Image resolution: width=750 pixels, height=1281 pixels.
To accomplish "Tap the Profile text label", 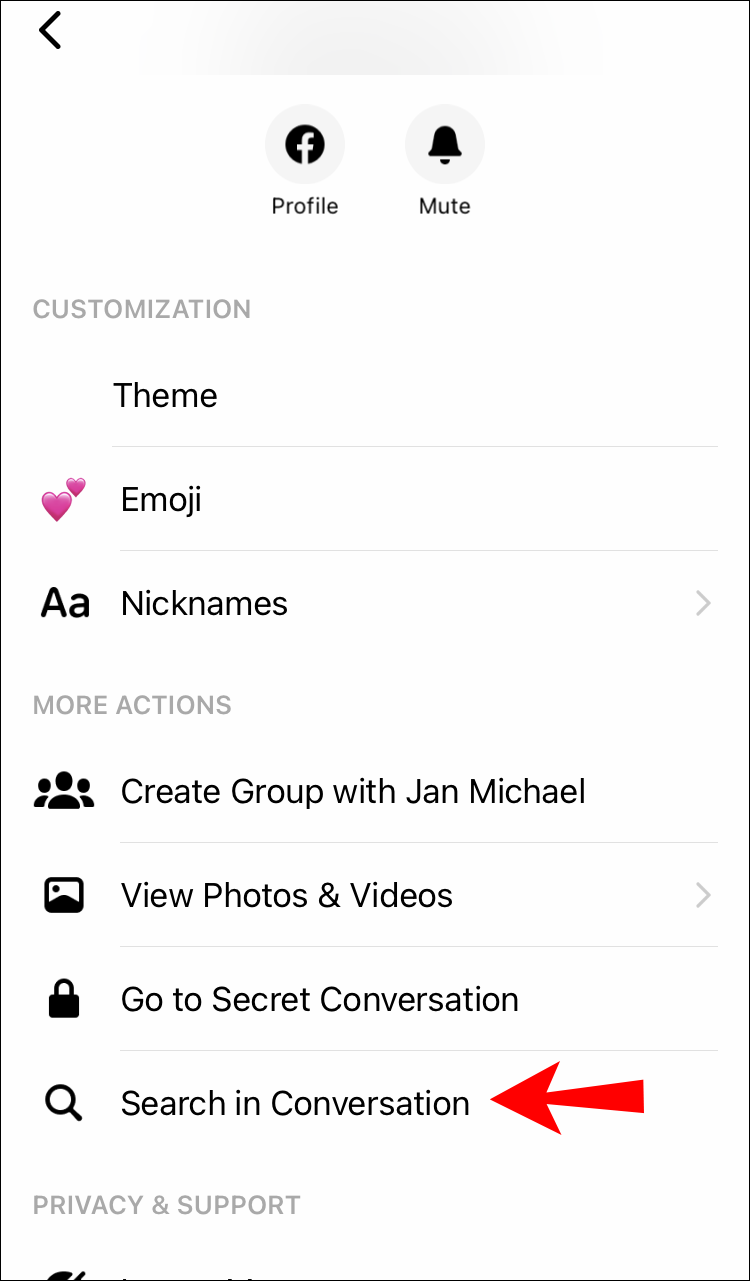I will (305, 206).
